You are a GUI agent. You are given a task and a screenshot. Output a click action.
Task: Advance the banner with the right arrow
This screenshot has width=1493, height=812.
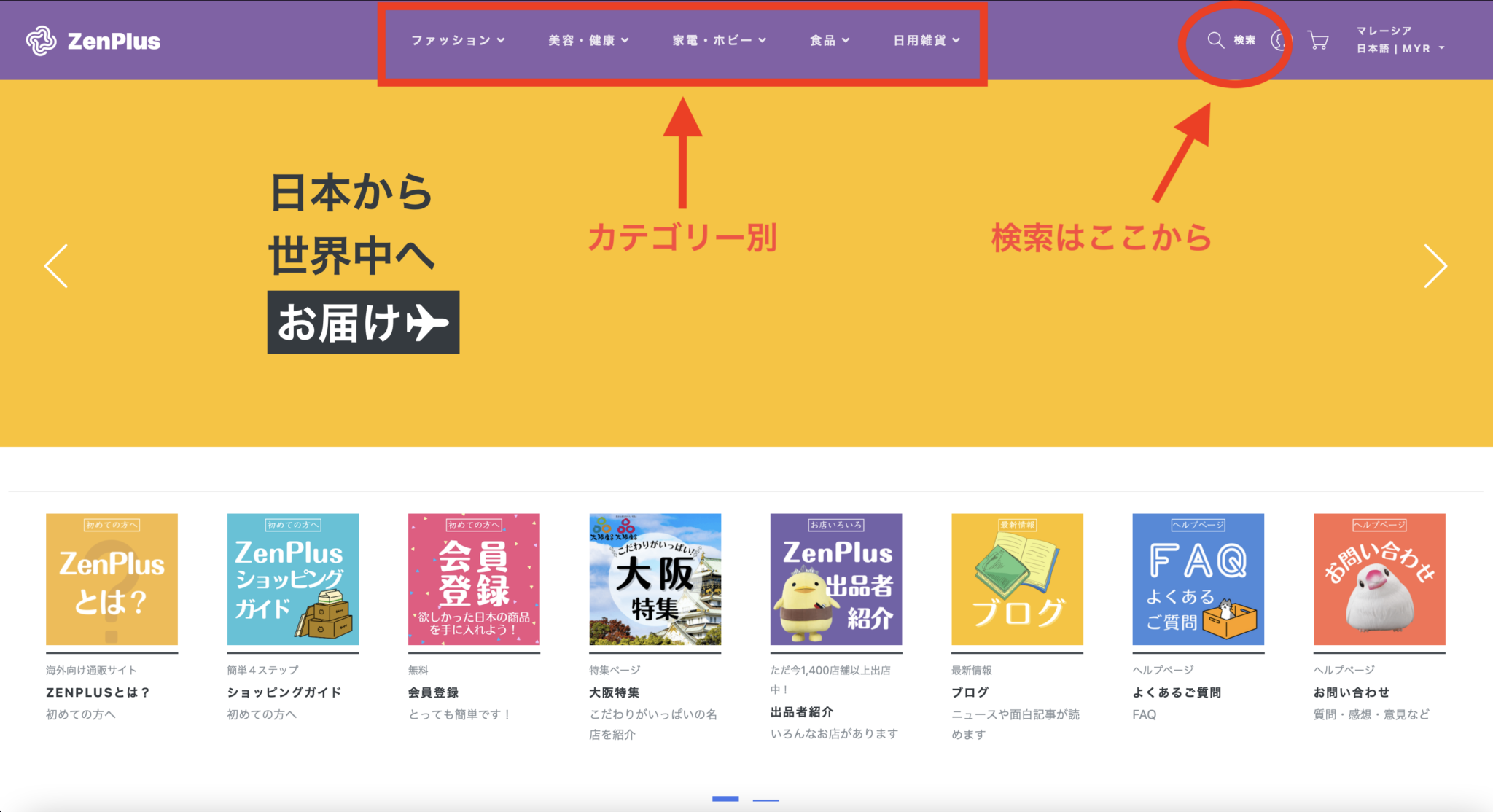[1436, 266]
